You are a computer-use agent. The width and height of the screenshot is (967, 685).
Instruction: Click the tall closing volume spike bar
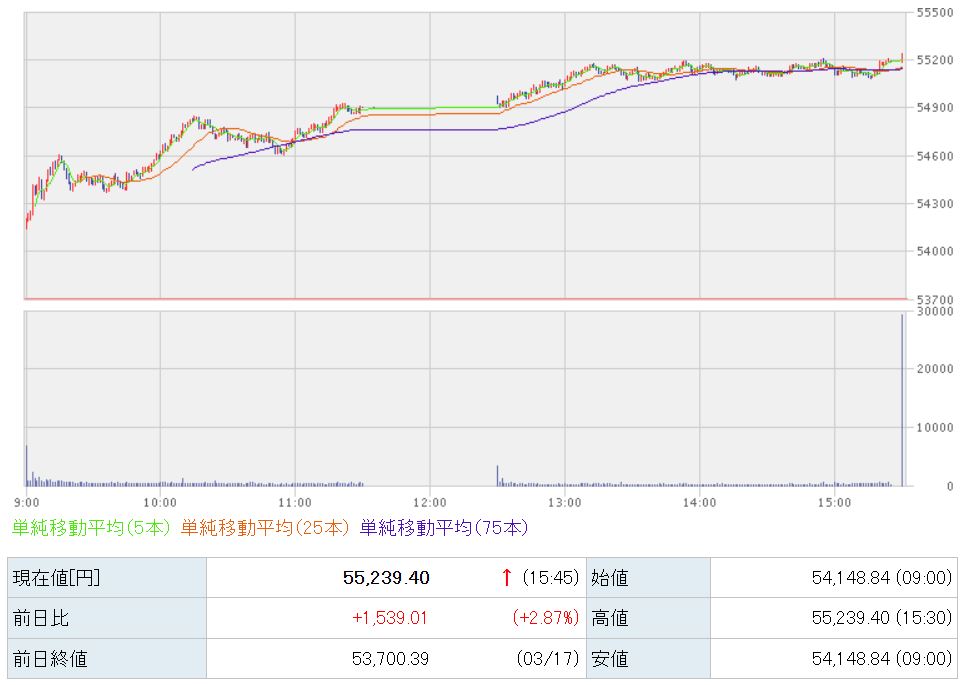[902, 400]
